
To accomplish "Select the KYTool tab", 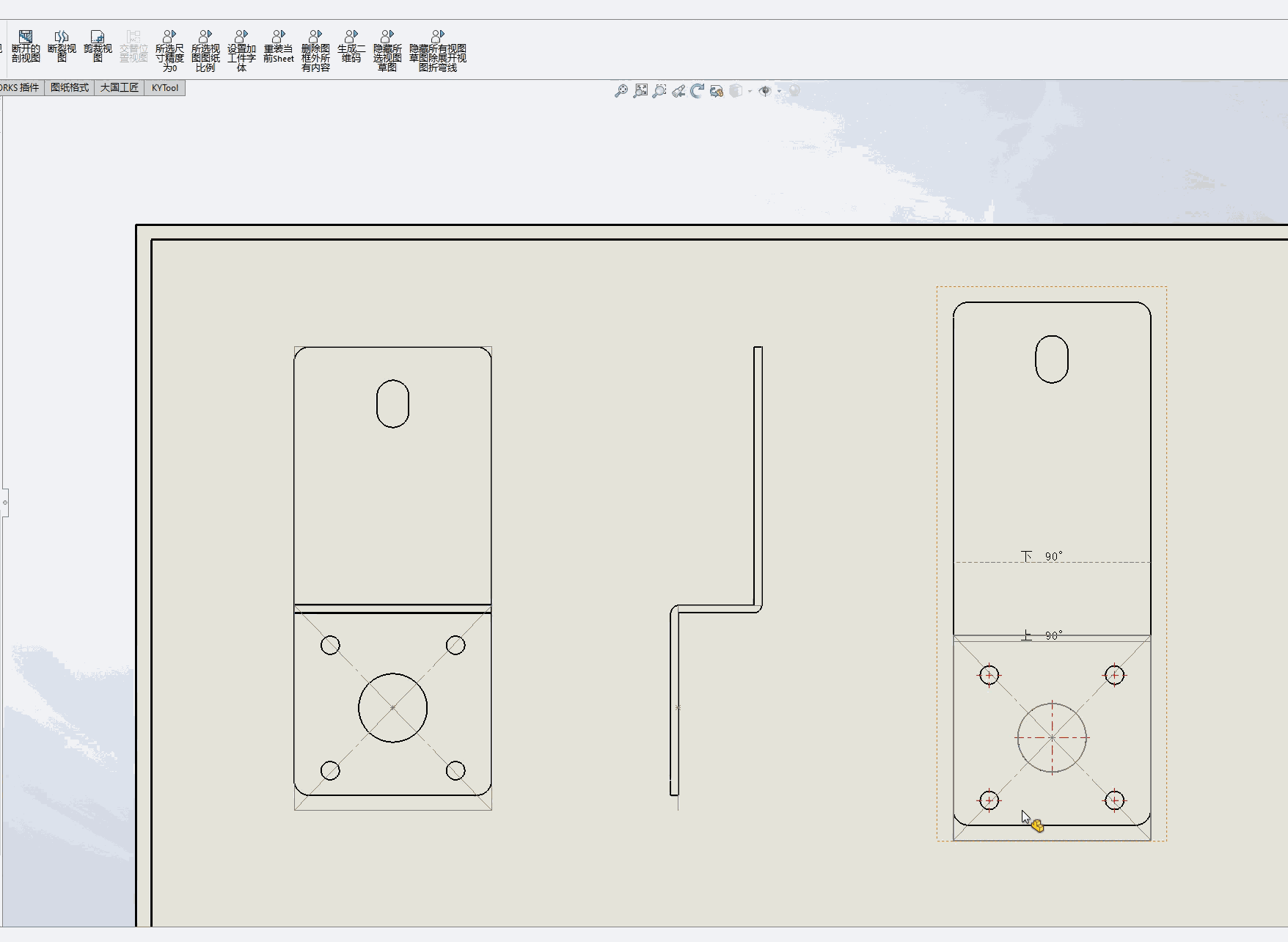I will pyautogui.click(x=165, y=88).
